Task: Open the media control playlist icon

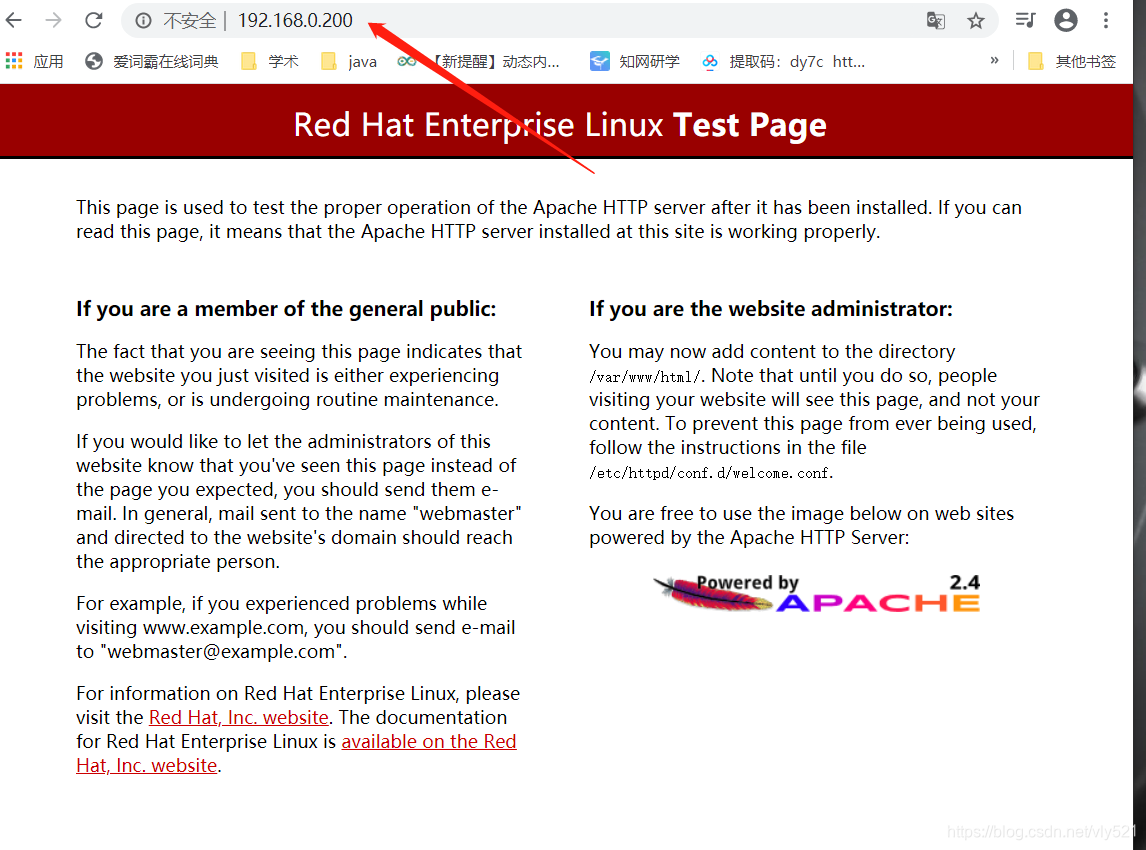Action: coord(1025,20)
